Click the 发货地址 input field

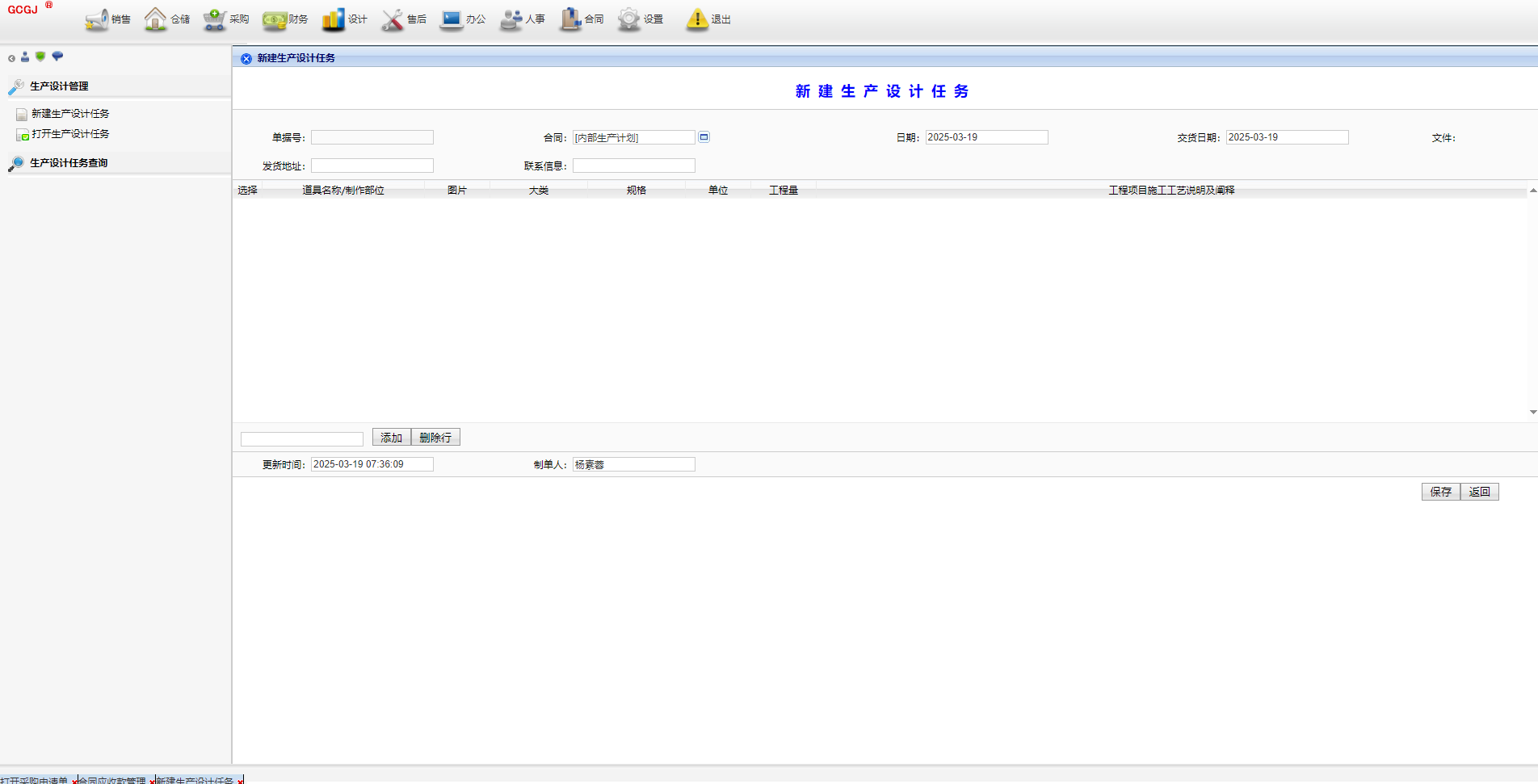372,166
